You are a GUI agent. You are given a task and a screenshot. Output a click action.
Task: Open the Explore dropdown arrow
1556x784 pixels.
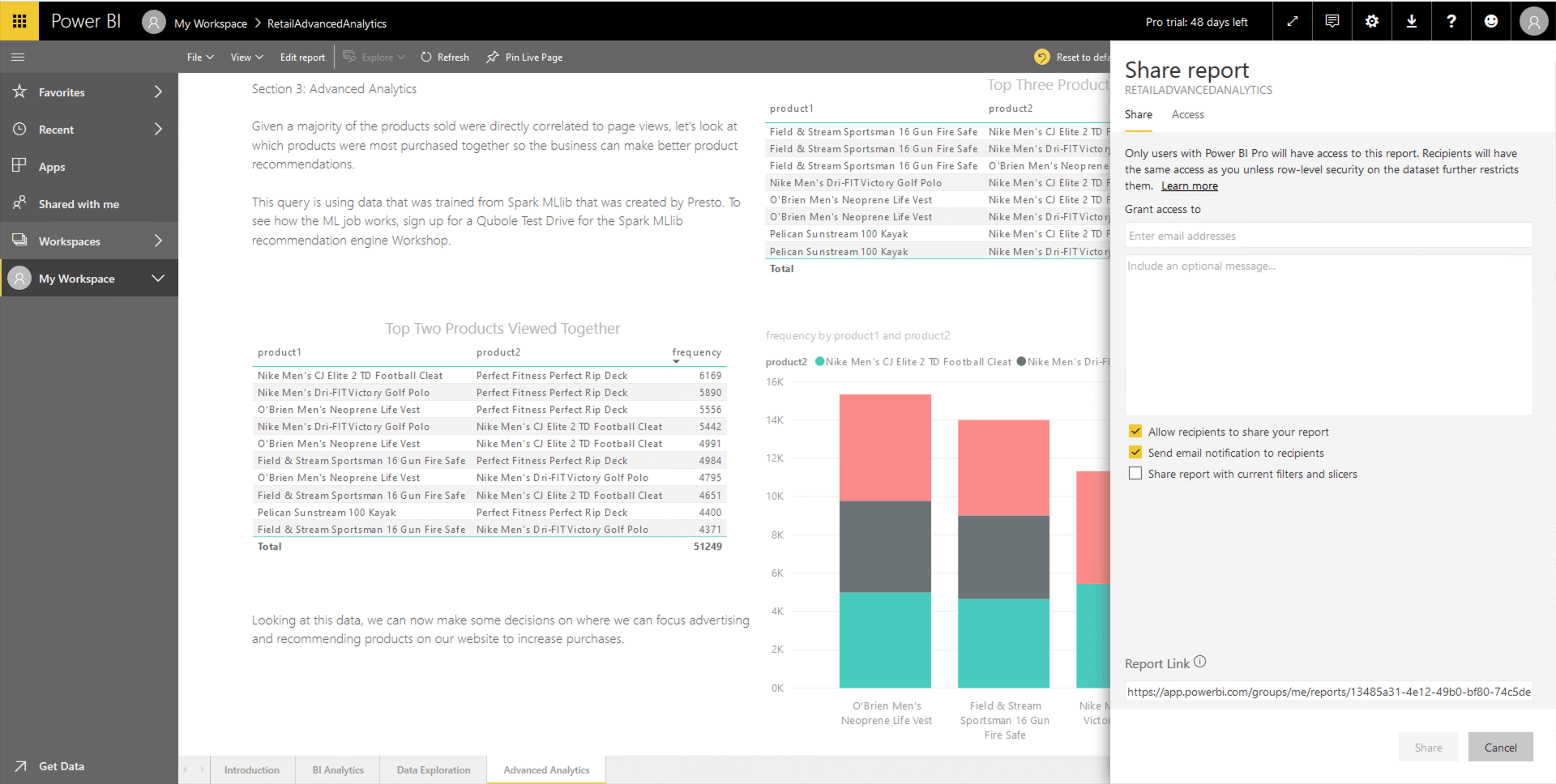(401, 58)
